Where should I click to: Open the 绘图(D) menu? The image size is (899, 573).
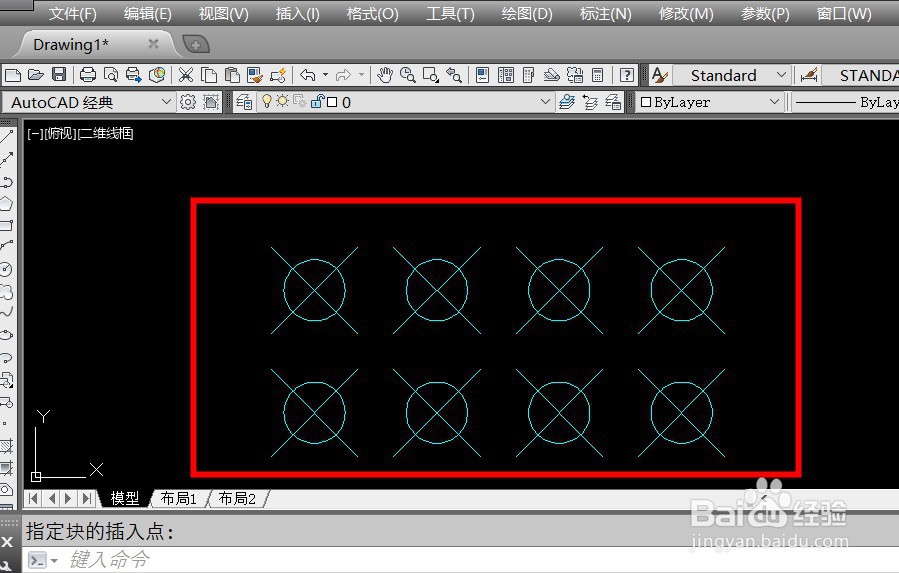pyautogui.click(x=527, y=13)
